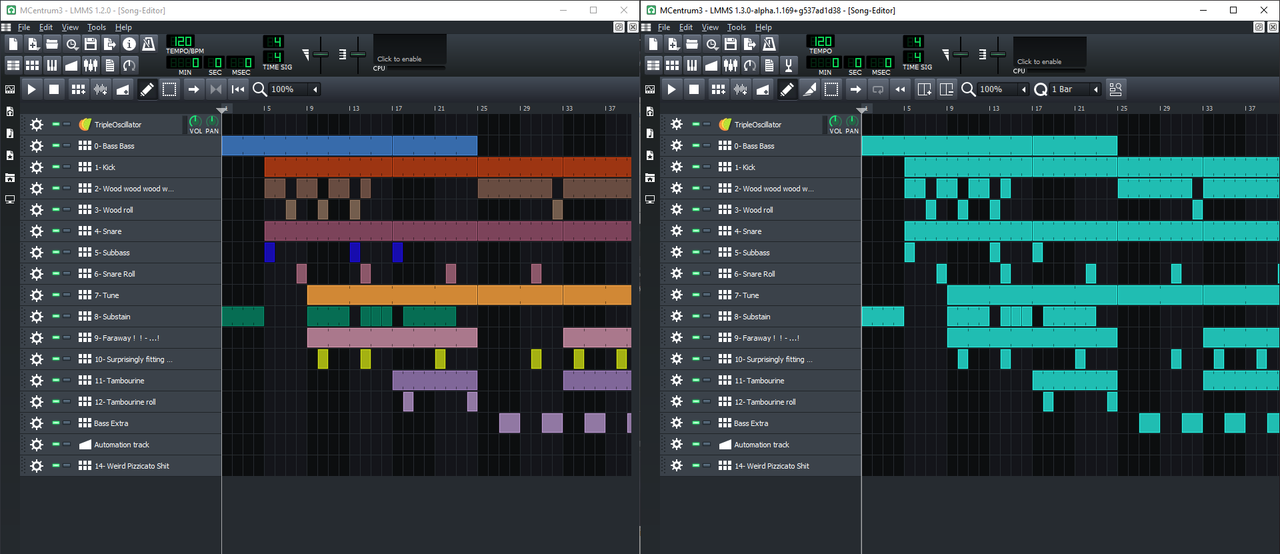Open View menu in LMMS 1.3.0-alpha window

tap(710, 27)
